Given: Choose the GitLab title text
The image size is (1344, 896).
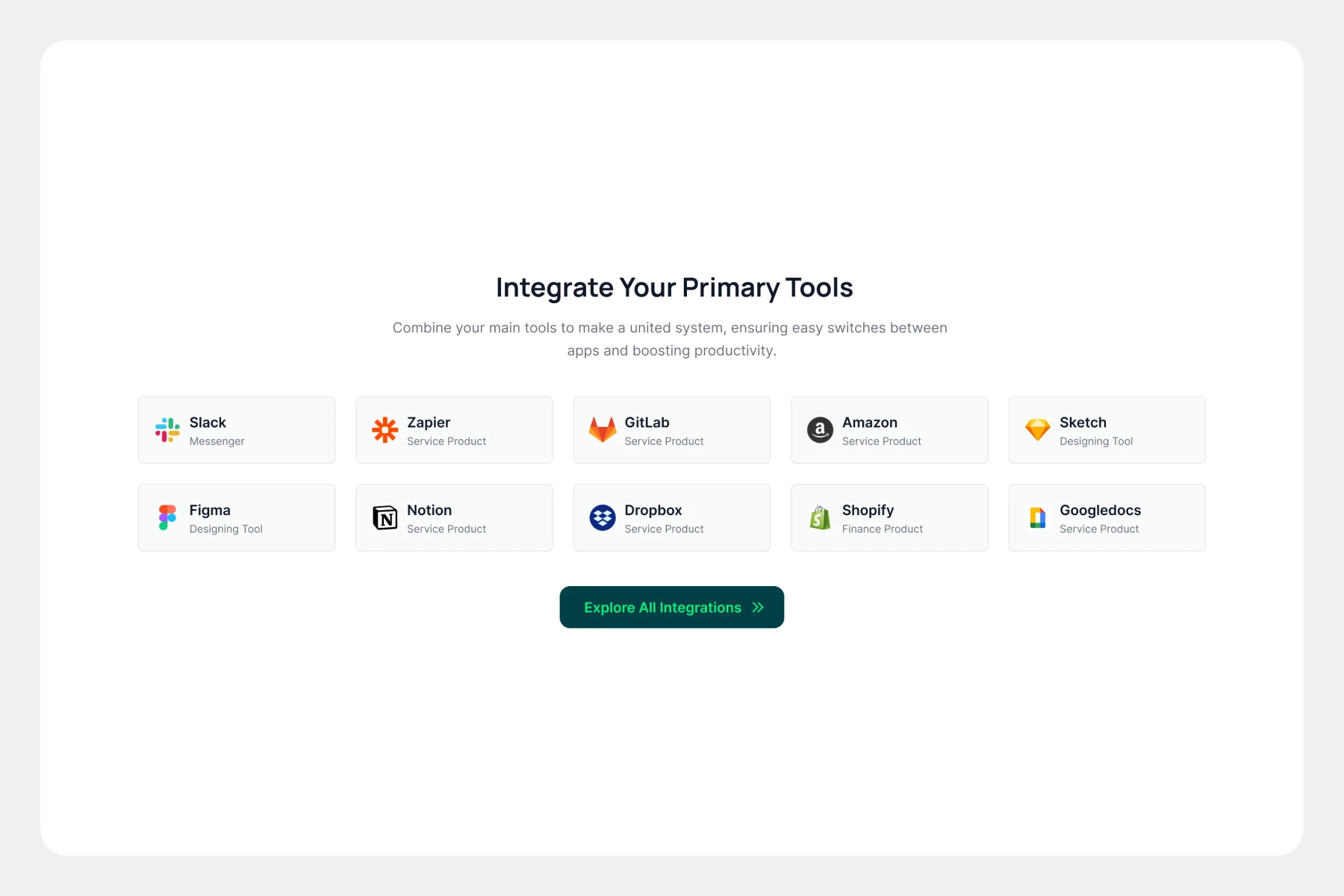Looking at the screenshot, I should click(x=647, y=423).
